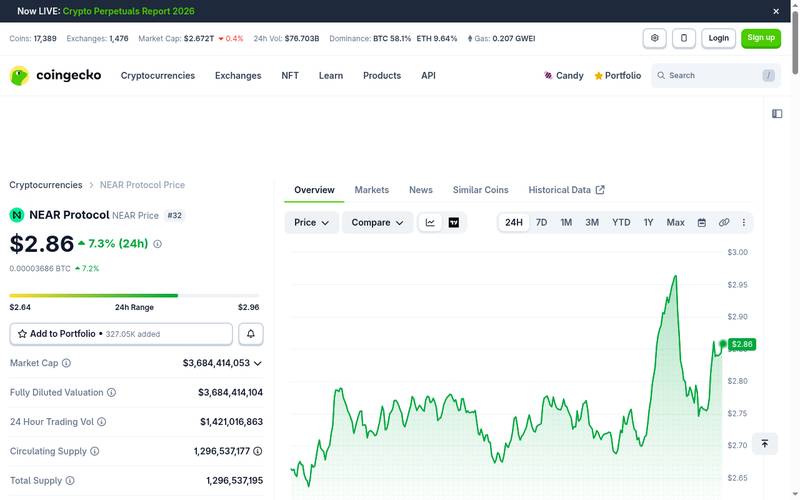Open the Exchanges menu
Viewport: 800px width, 500px height.
coord(238,76)
